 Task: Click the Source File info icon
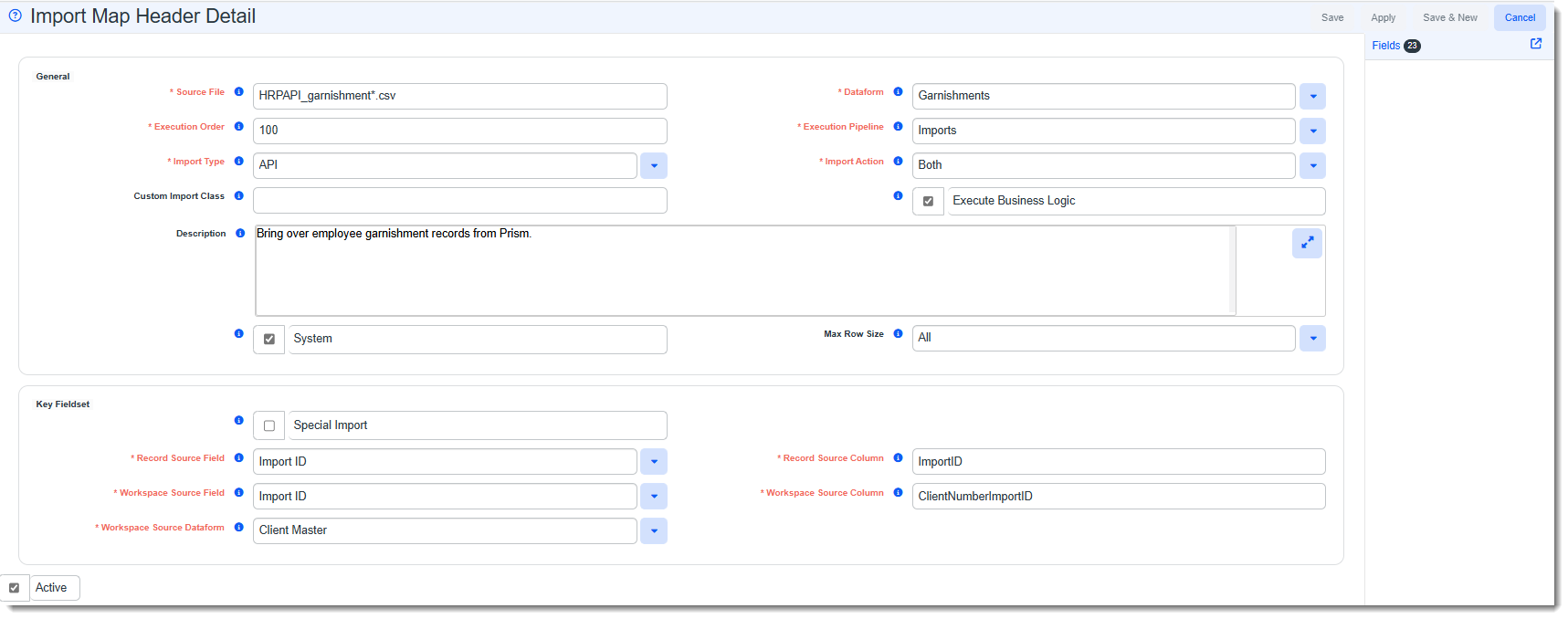(238, 92)
